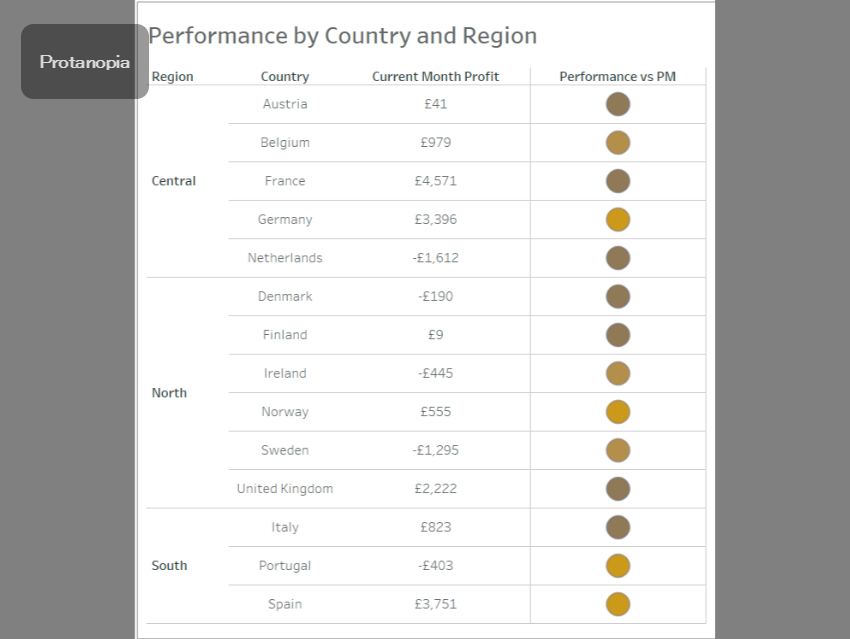Select the Netherlands performance circle
Screen dimensions: 850x639
pyautogui.click(x=618, y=258)
